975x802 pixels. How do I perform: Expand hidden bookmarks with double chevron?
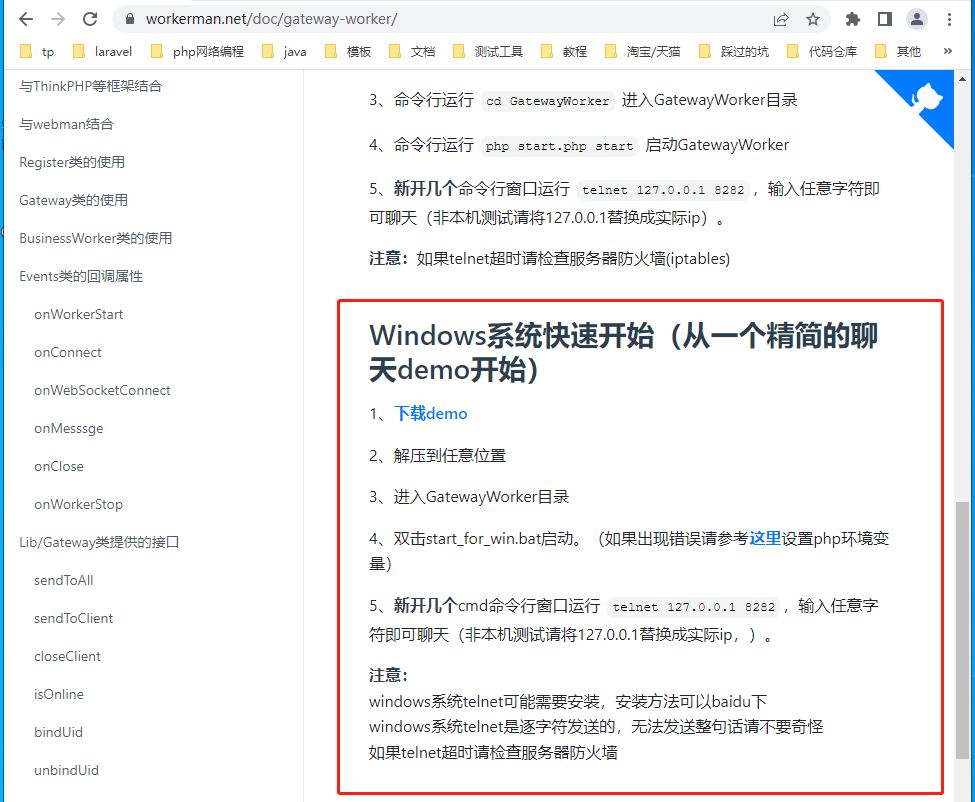pyautogui.click(x=947, y=51)
